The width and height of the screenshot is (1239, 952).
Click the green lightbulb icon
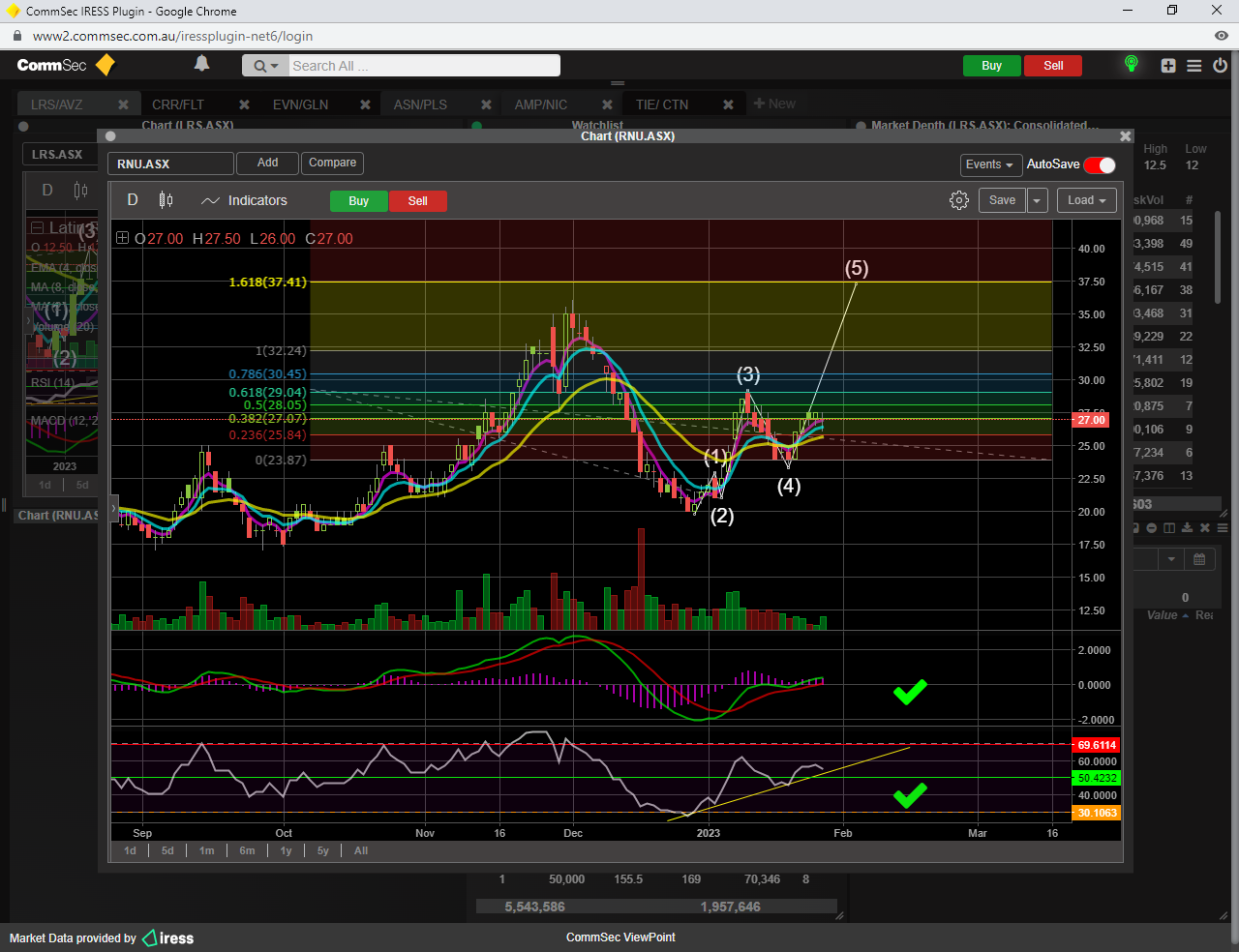[x=1131, y=64]
